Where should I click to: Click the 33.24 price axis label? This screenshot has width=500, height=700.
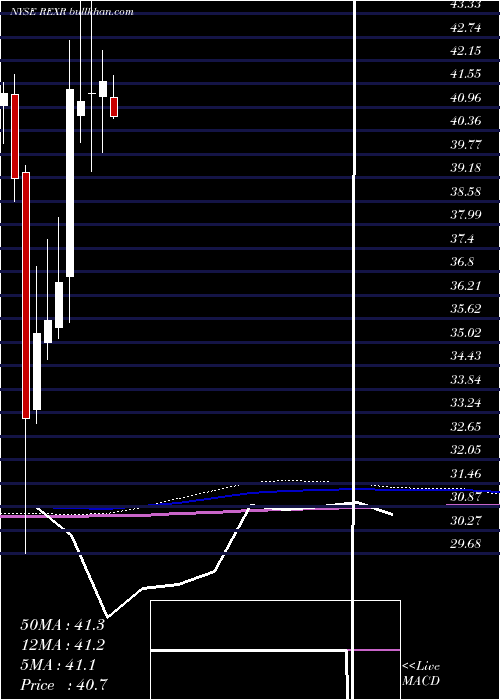click(466, 402)
